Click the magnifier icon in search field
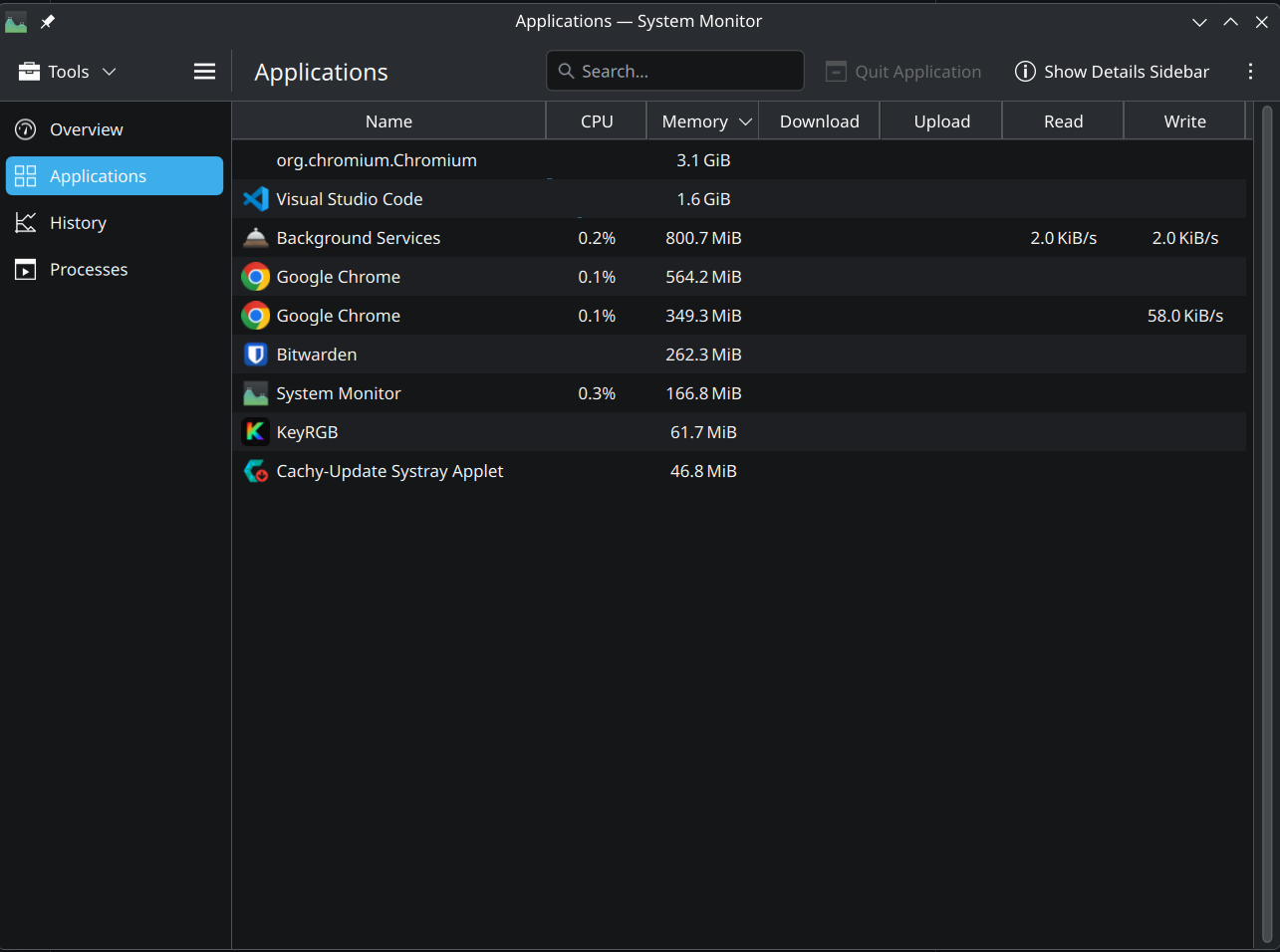Image resolution: width=1280 pixels, height=952 pixels. tap(566, 71)
